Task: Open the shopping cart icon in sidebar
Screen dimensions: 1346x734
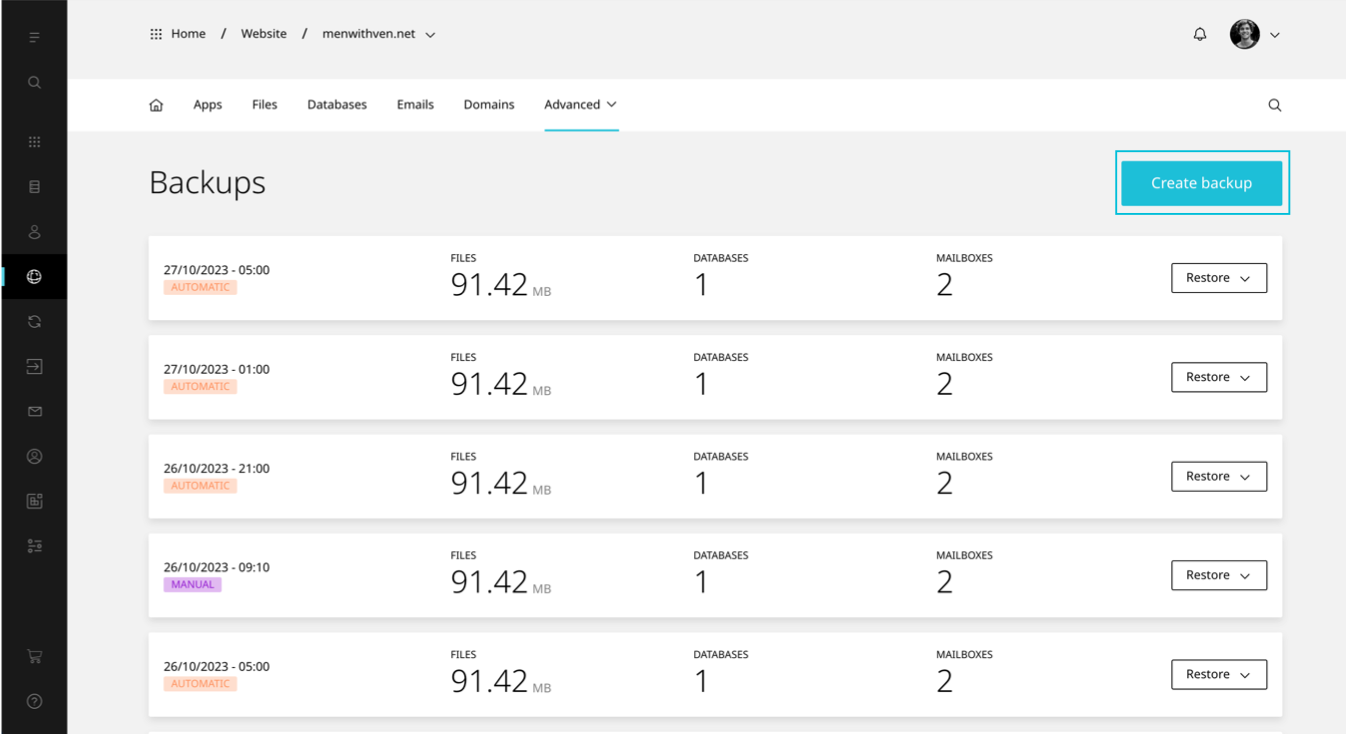Action: coord(34,656)
